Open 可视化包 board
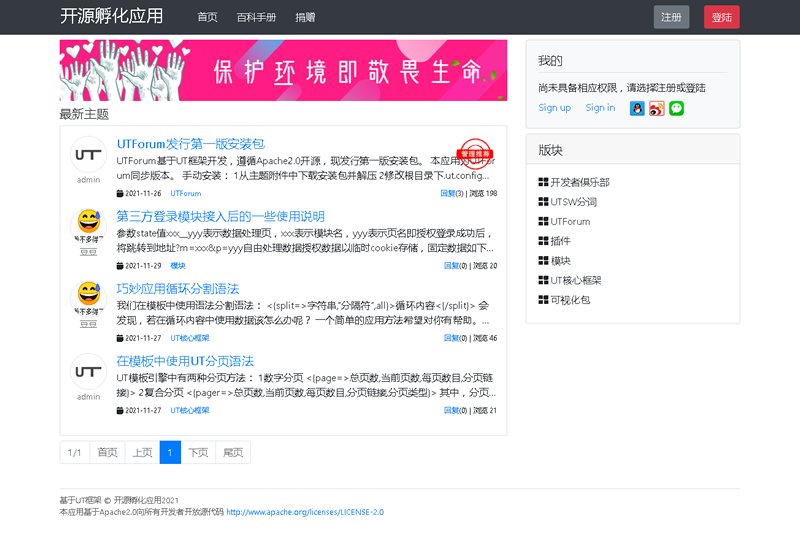800x543 pixels. (570, 300)
